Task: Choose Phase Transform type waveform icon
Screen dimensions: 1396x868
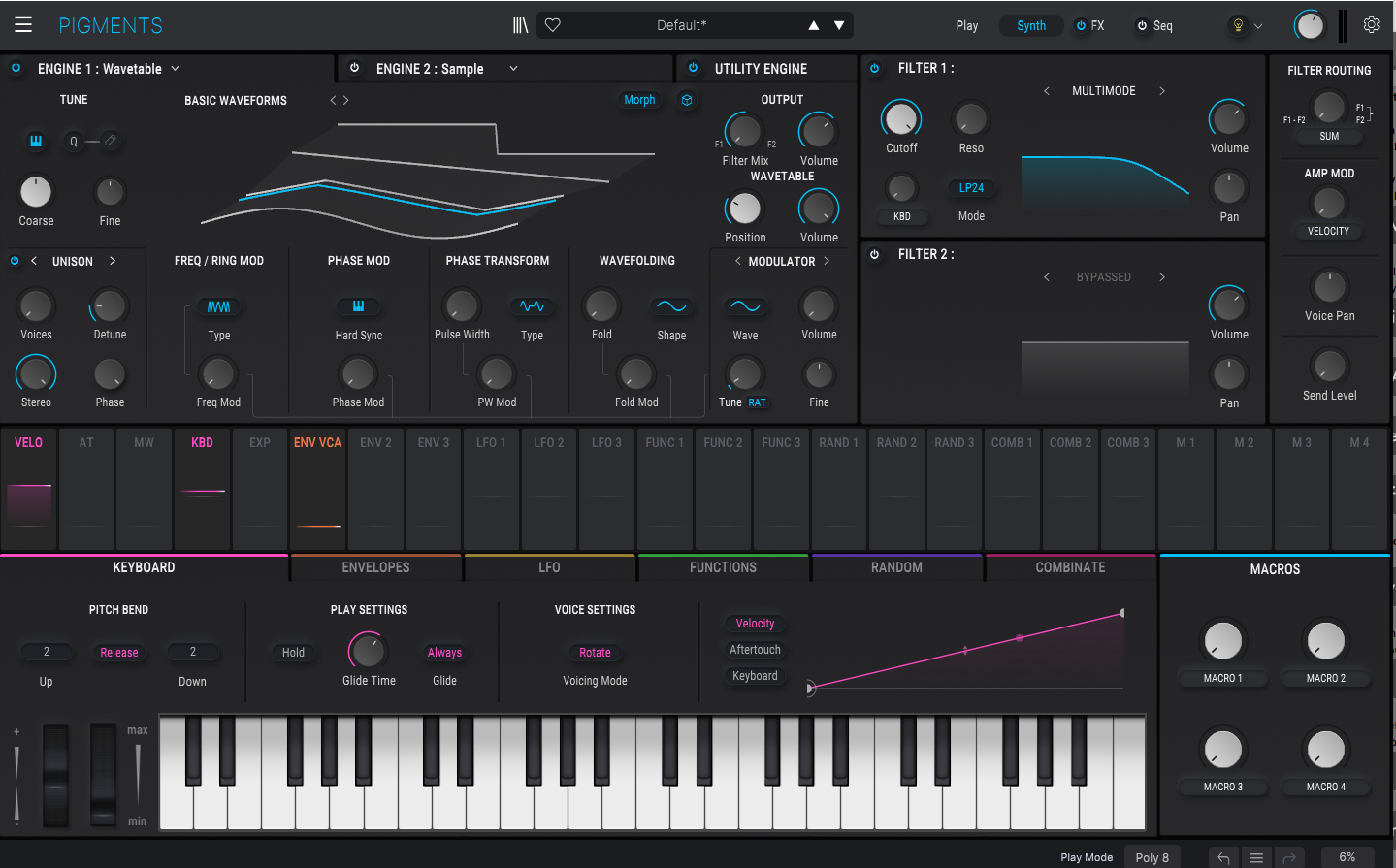Action: tap(532, 306)
